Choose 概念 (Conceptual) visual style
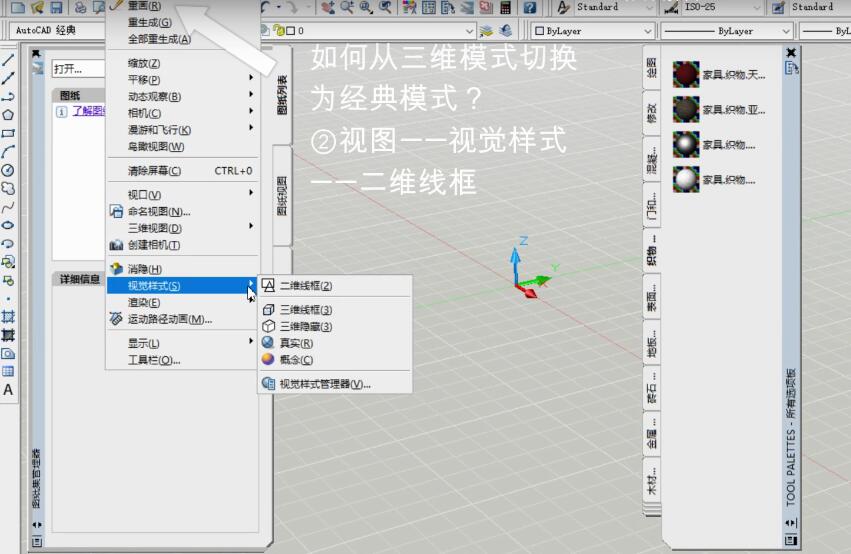851x554 pixels. pyautogui.click(x=296, y=360)
